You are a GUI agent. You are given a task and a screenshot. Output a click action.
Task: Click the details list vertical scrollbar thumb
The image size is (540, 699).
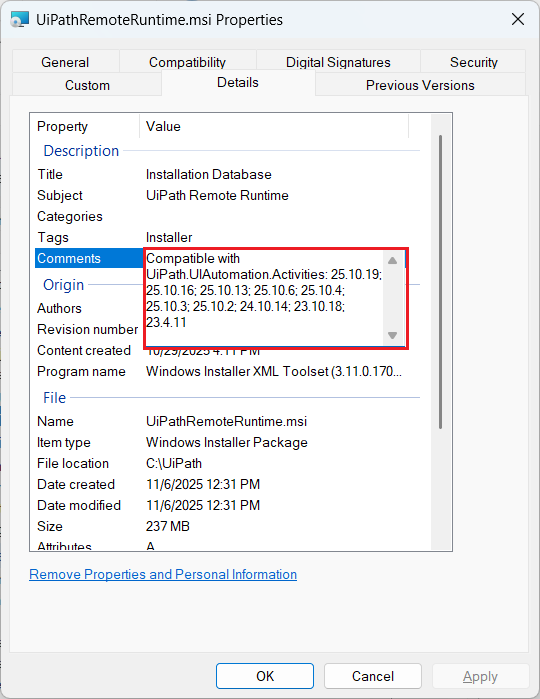(x=441, y=282)
